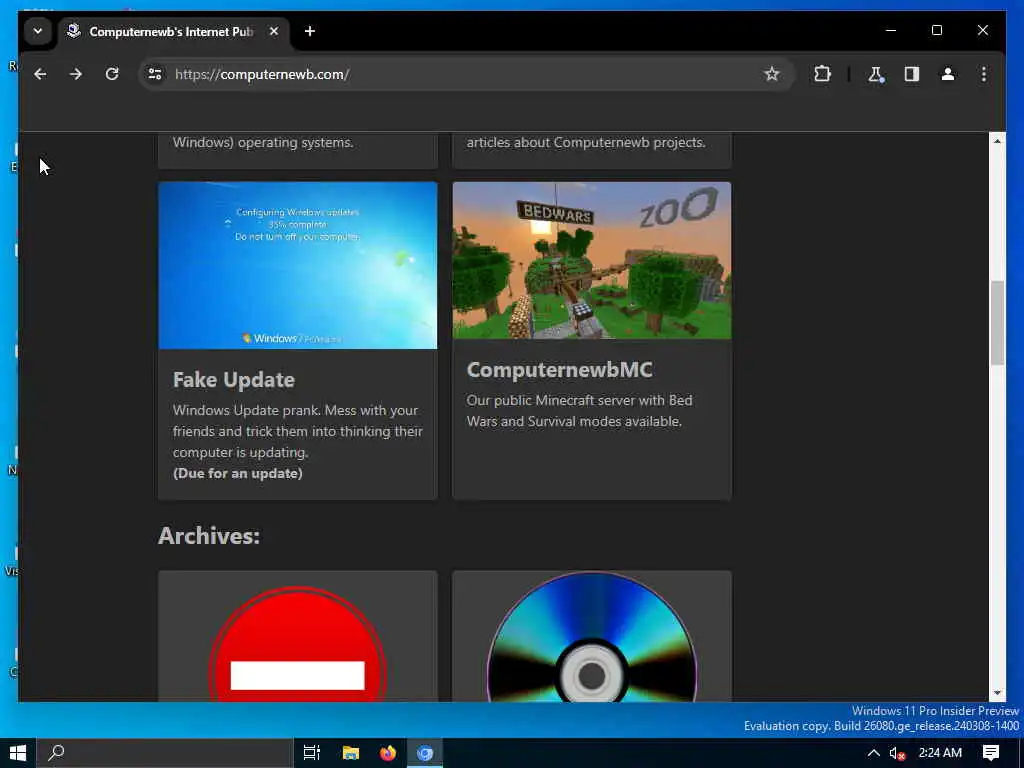The height and width of the screenshot is (768, 1024).
Task: Show hidden system tray icons
Action: tap(873, 753)
